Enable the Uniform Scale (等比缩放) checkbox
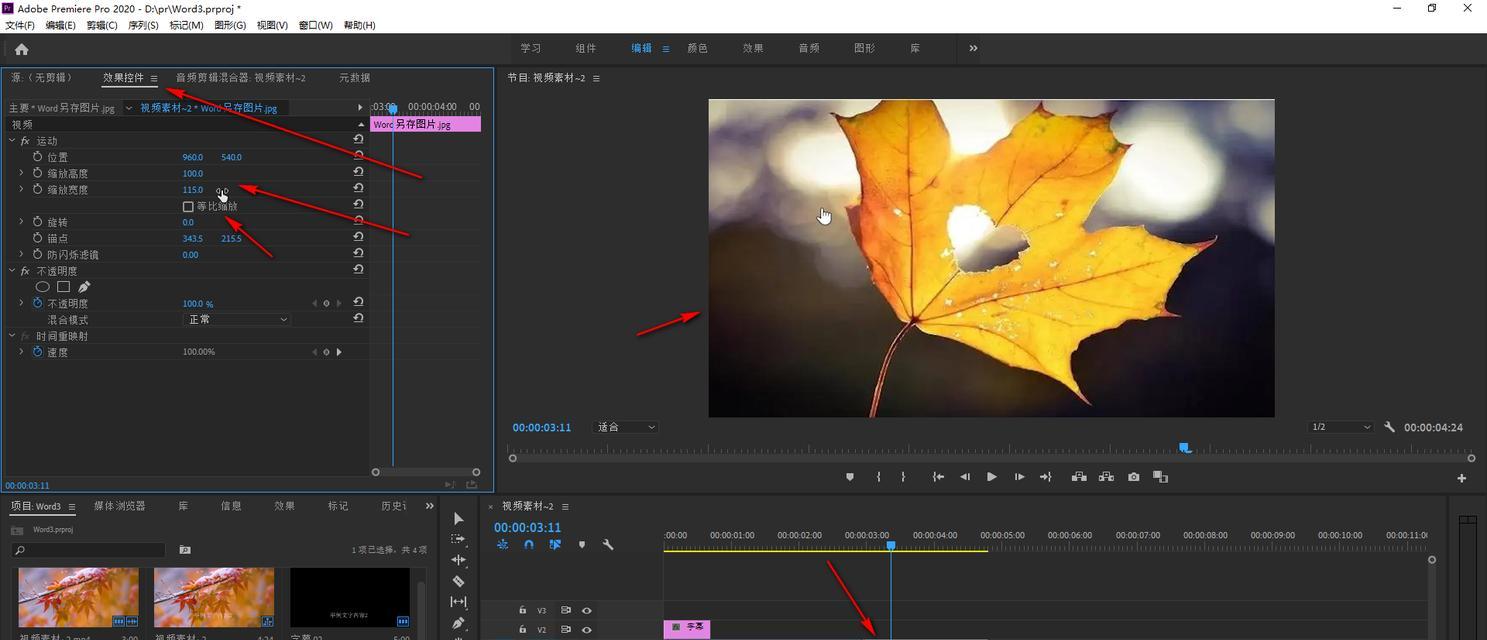Image resolution: width=1487 pixels, height=640 pixels. (188, 206)
